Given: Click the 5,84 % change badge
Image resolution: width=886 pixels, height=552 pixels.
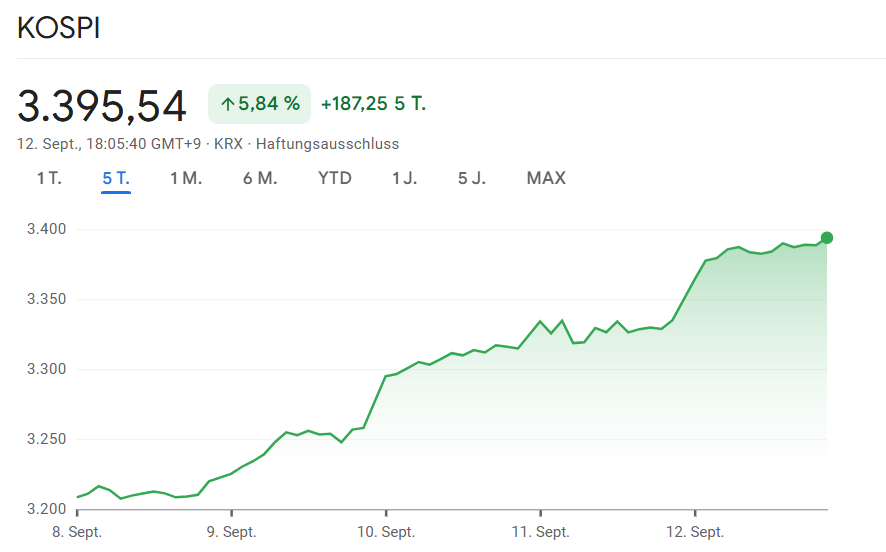Looking at the screenshot, I should (x=259, y=104).
